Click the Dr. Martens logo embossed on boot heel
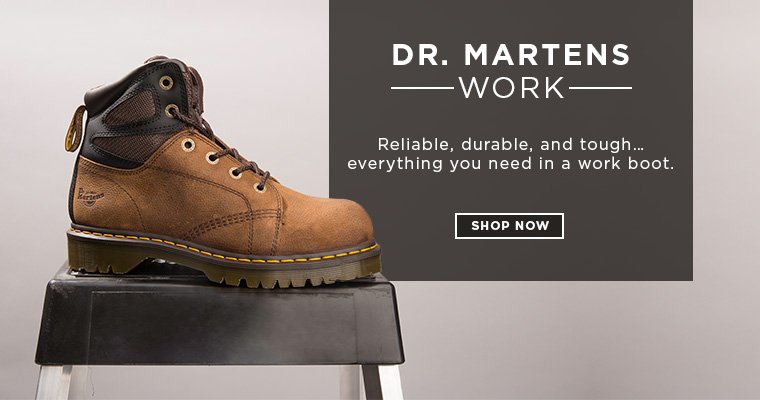The image size is (760, 400). tap(91, 196)
